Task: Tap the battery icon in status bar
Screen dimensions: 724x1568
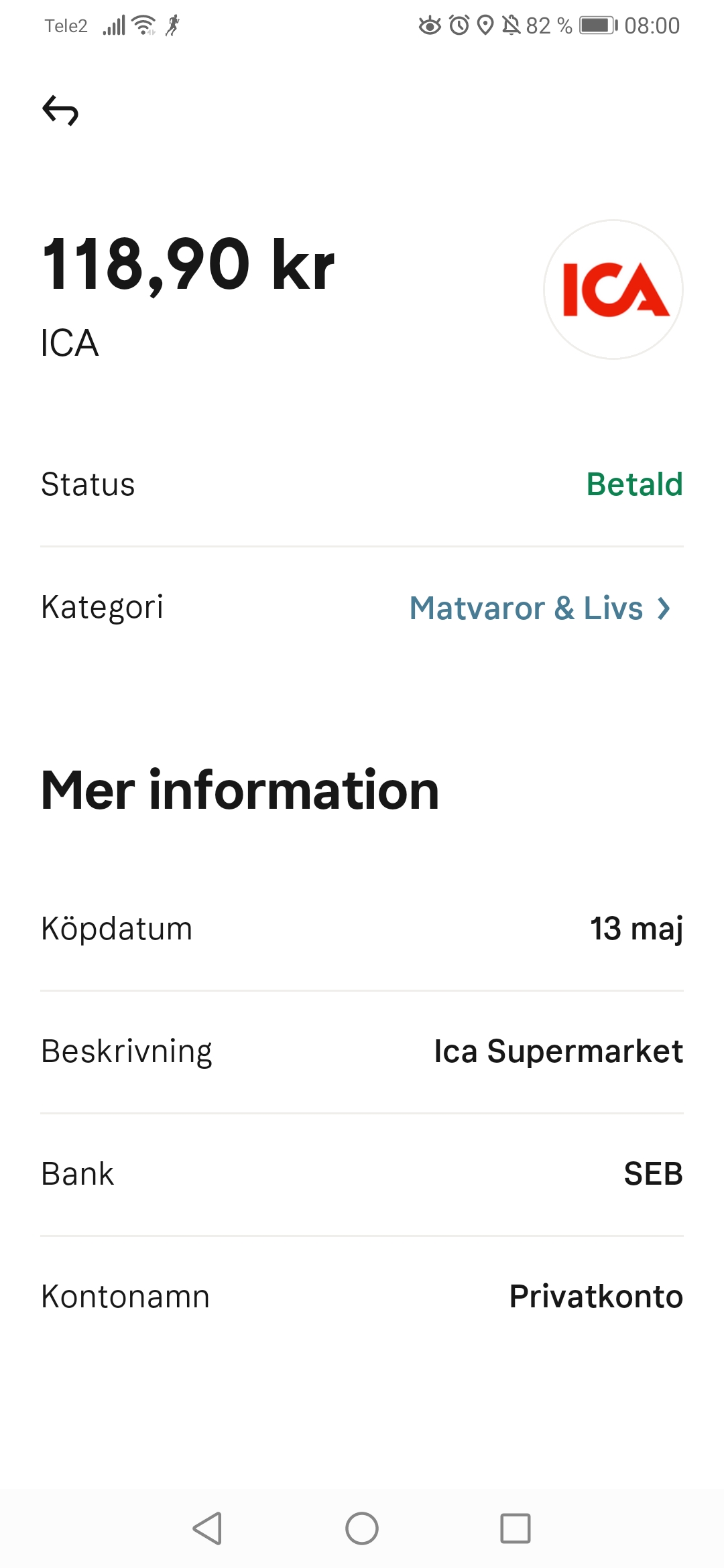Action: 598,25
